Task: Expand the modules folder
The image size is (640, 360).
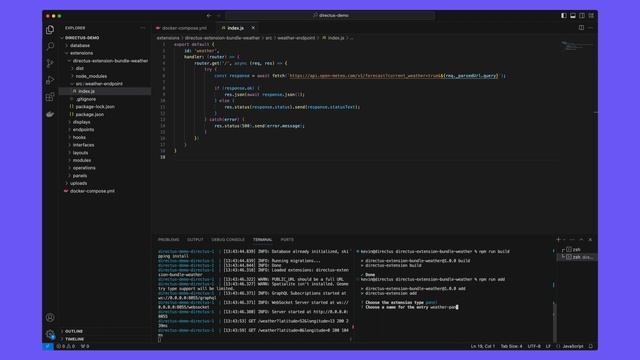Action: pos(82,160)
